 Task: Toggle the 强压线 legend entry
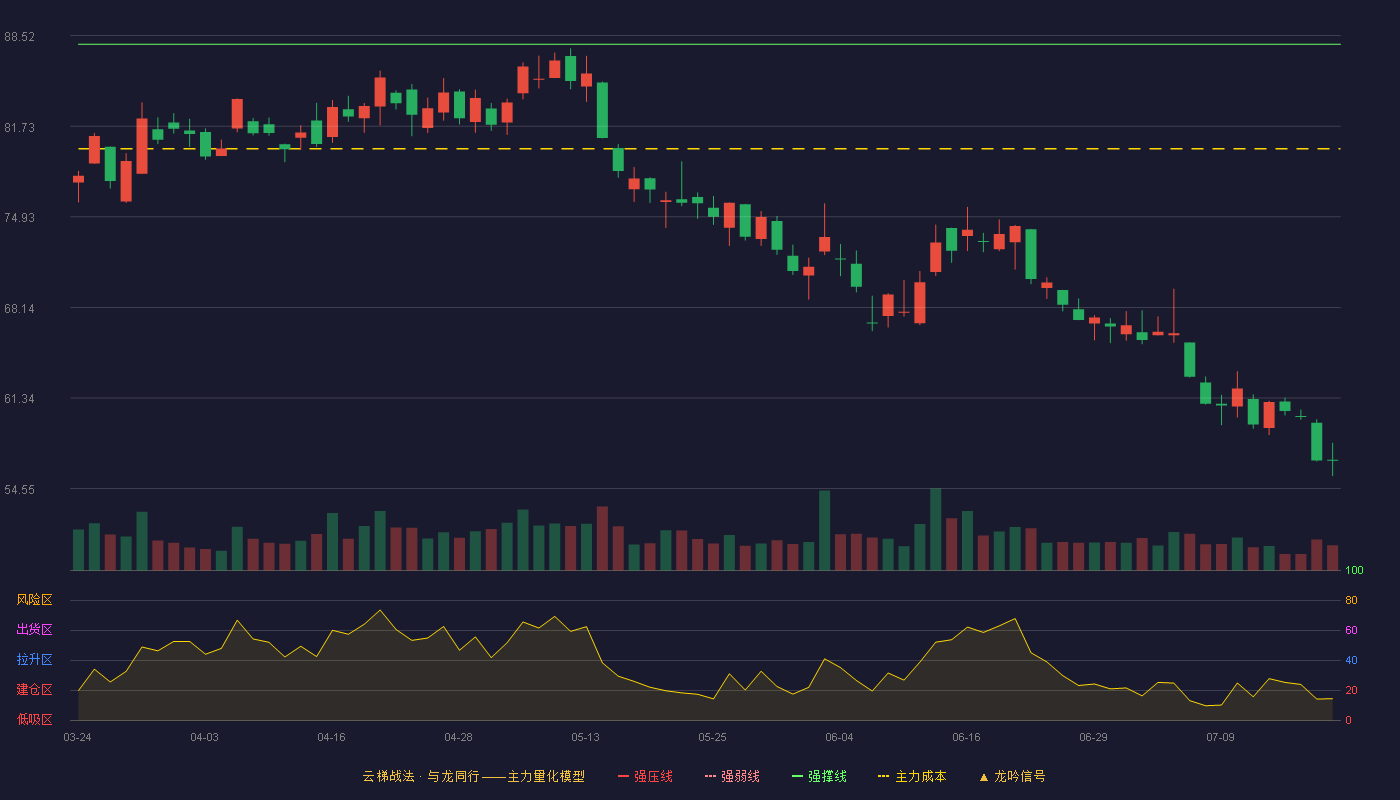[645, 776]
